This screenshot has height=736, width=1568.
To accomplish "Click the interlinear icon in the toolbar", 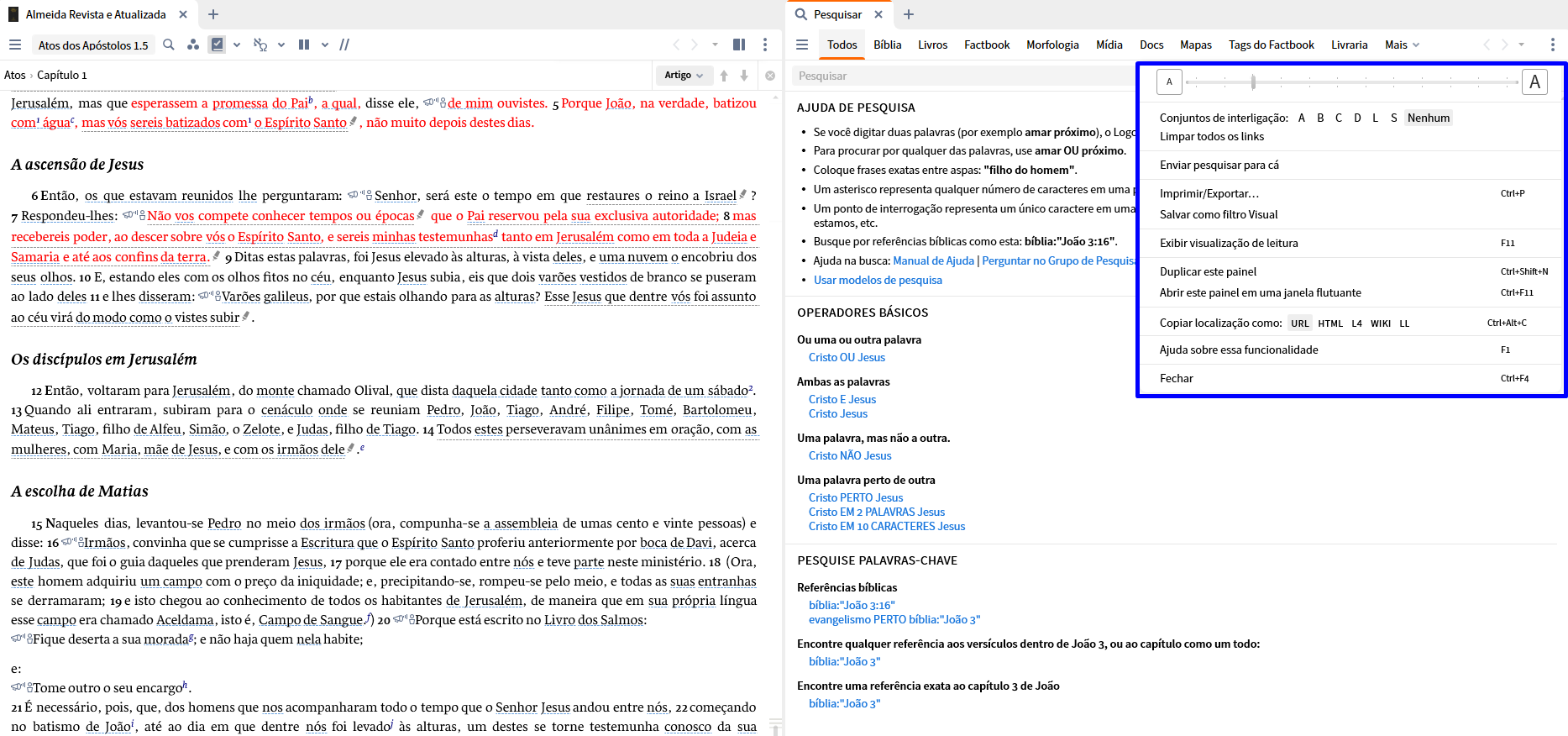I will 260,45.
